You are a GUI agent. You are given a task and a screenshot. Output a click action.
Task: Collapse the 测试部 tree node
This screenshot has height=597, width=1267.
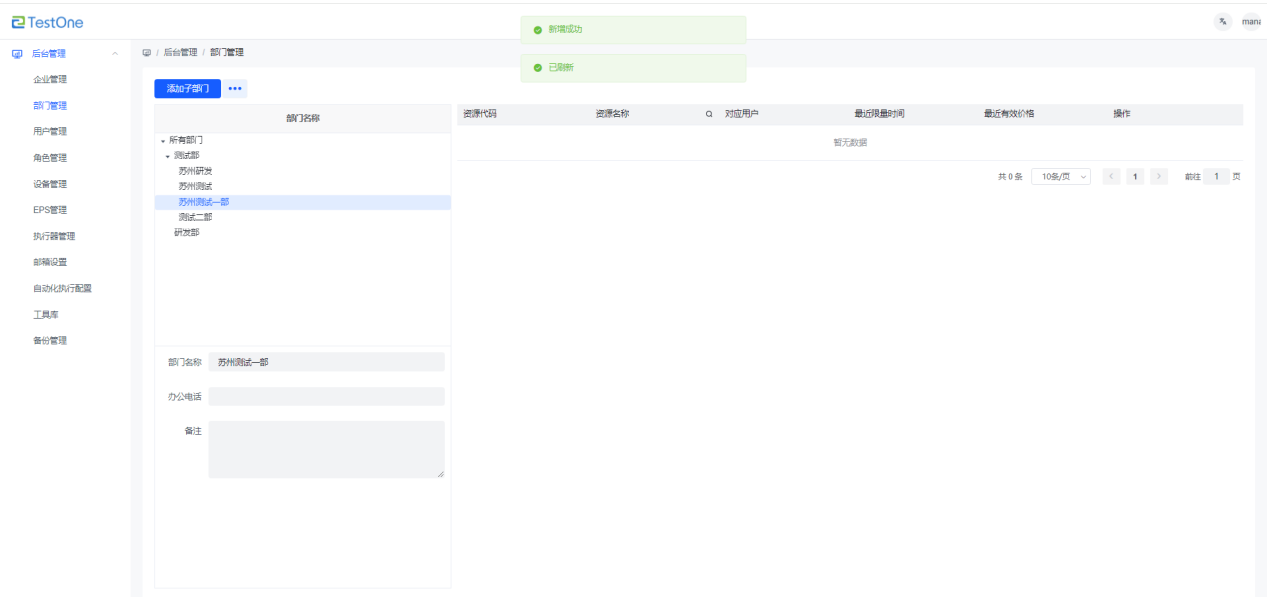[x=168, y=156]
